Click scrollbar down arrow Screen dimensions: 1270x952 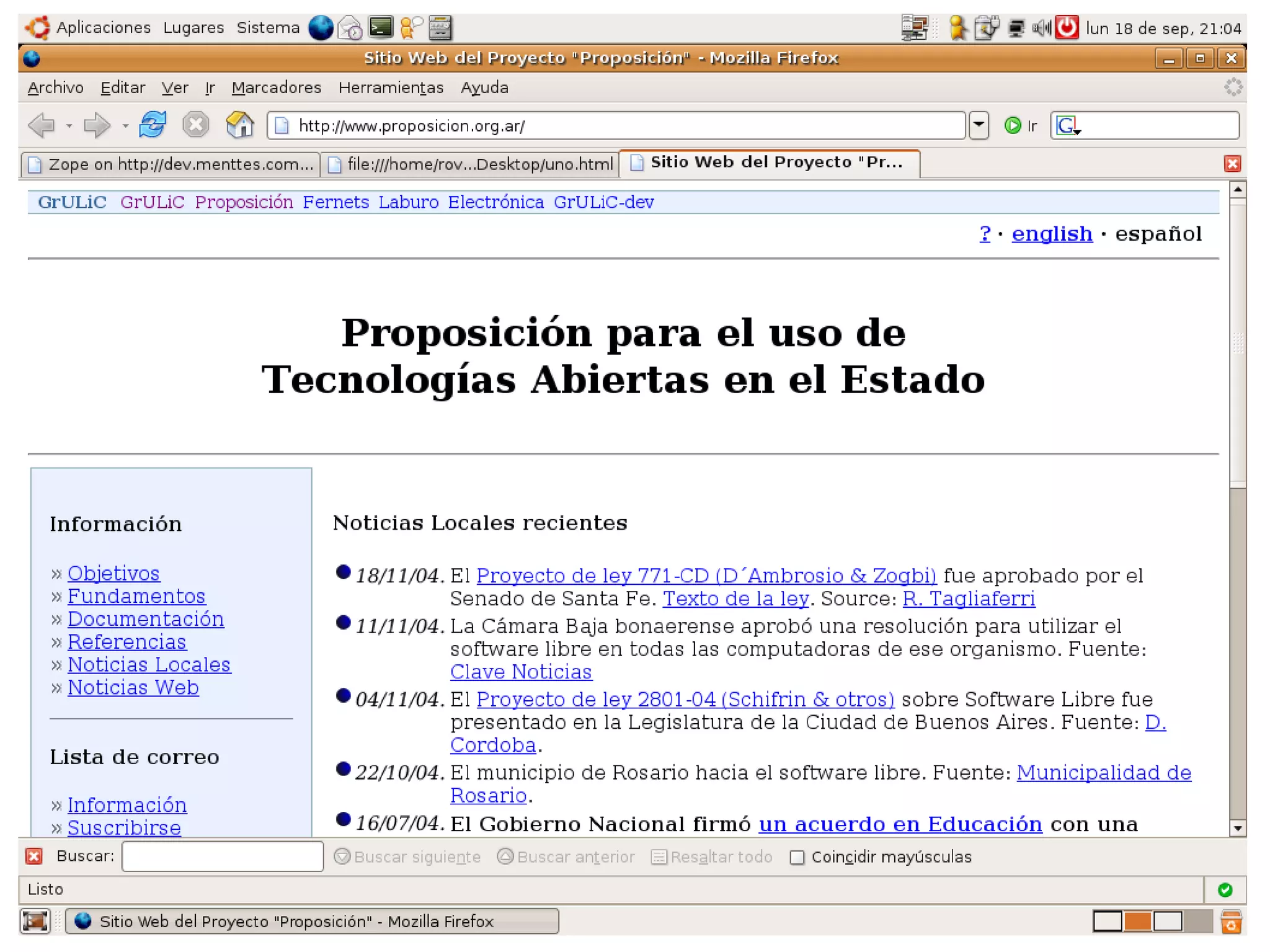(x=1238, y=828)
